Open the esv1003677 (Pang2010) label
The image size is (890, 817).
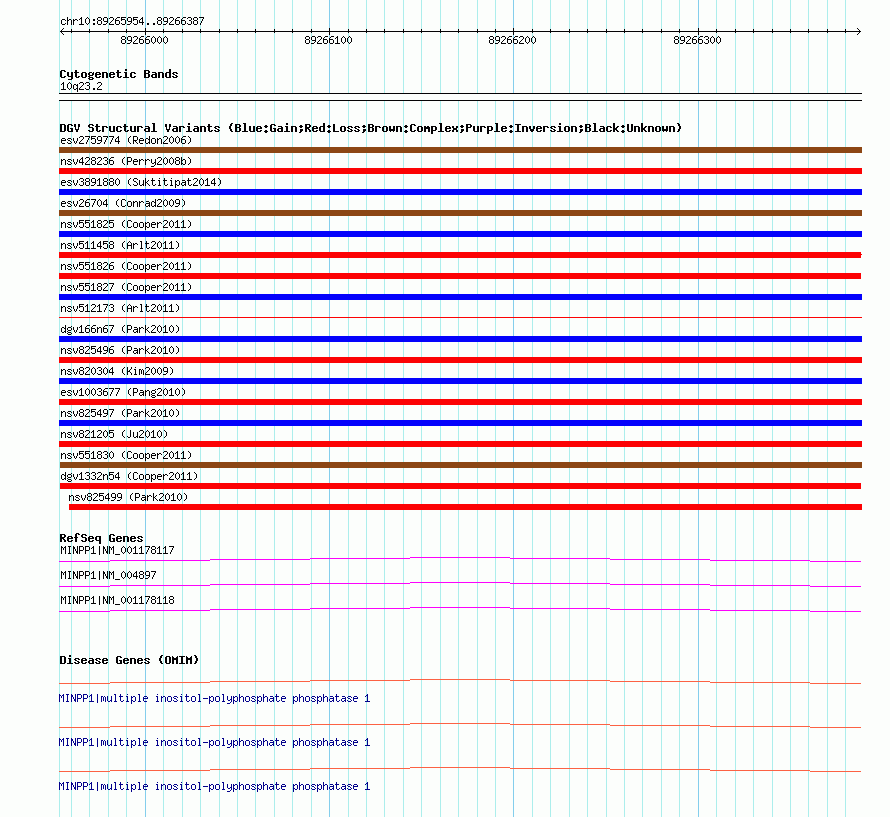point(123,392)
